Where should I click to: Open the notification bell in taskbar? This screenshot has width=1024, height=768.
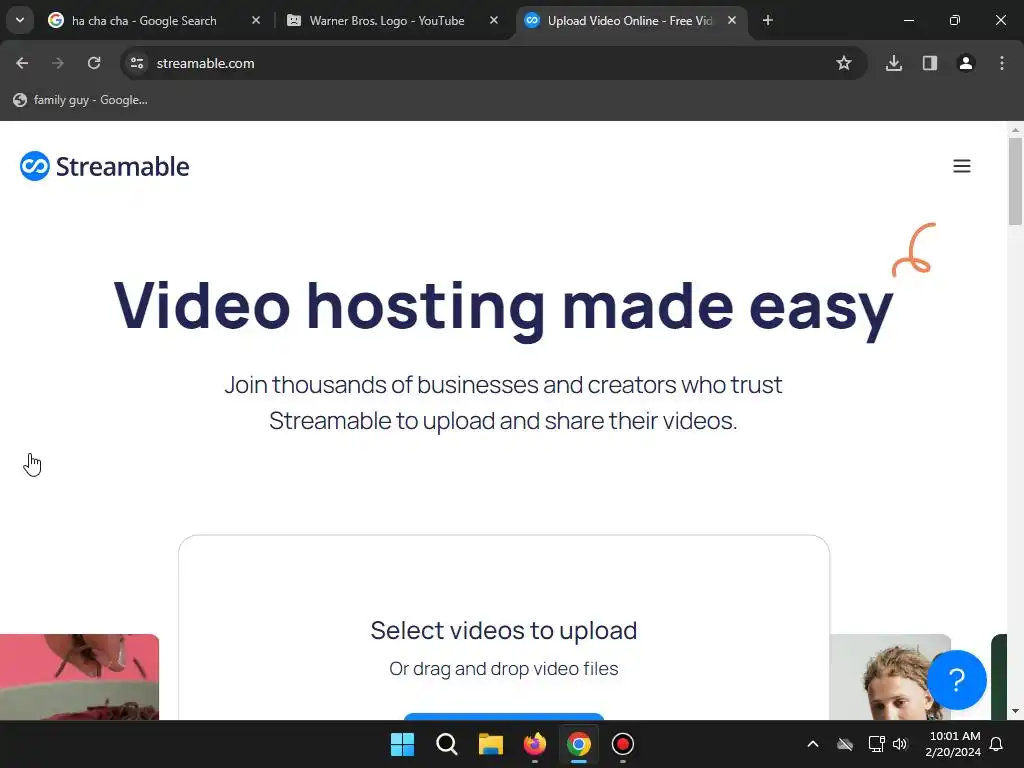pos(996,744)
